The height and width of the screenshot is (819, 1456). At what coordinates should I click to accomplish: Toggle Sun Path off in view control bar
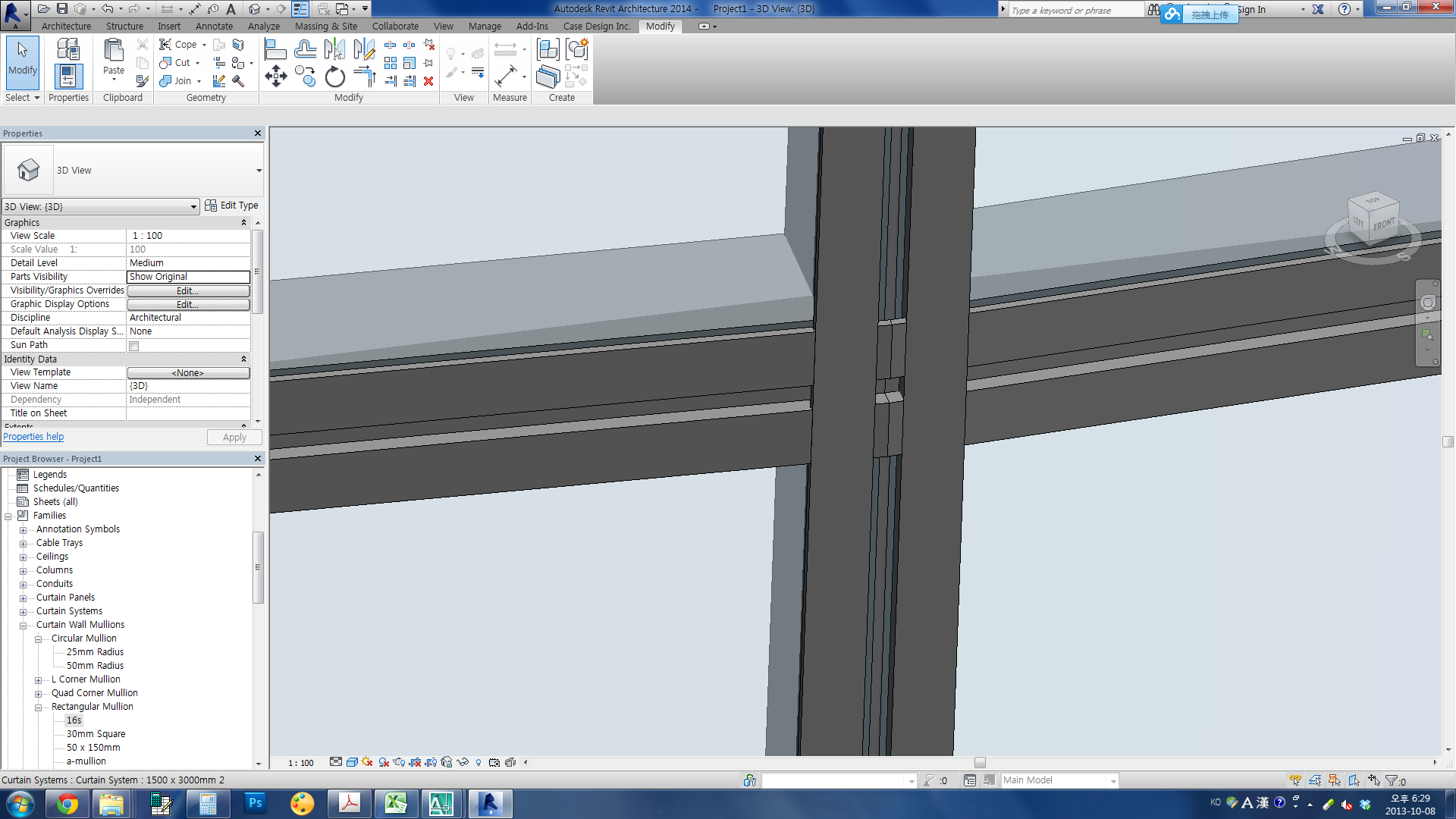pyautogui.click(x=367, y=762)
